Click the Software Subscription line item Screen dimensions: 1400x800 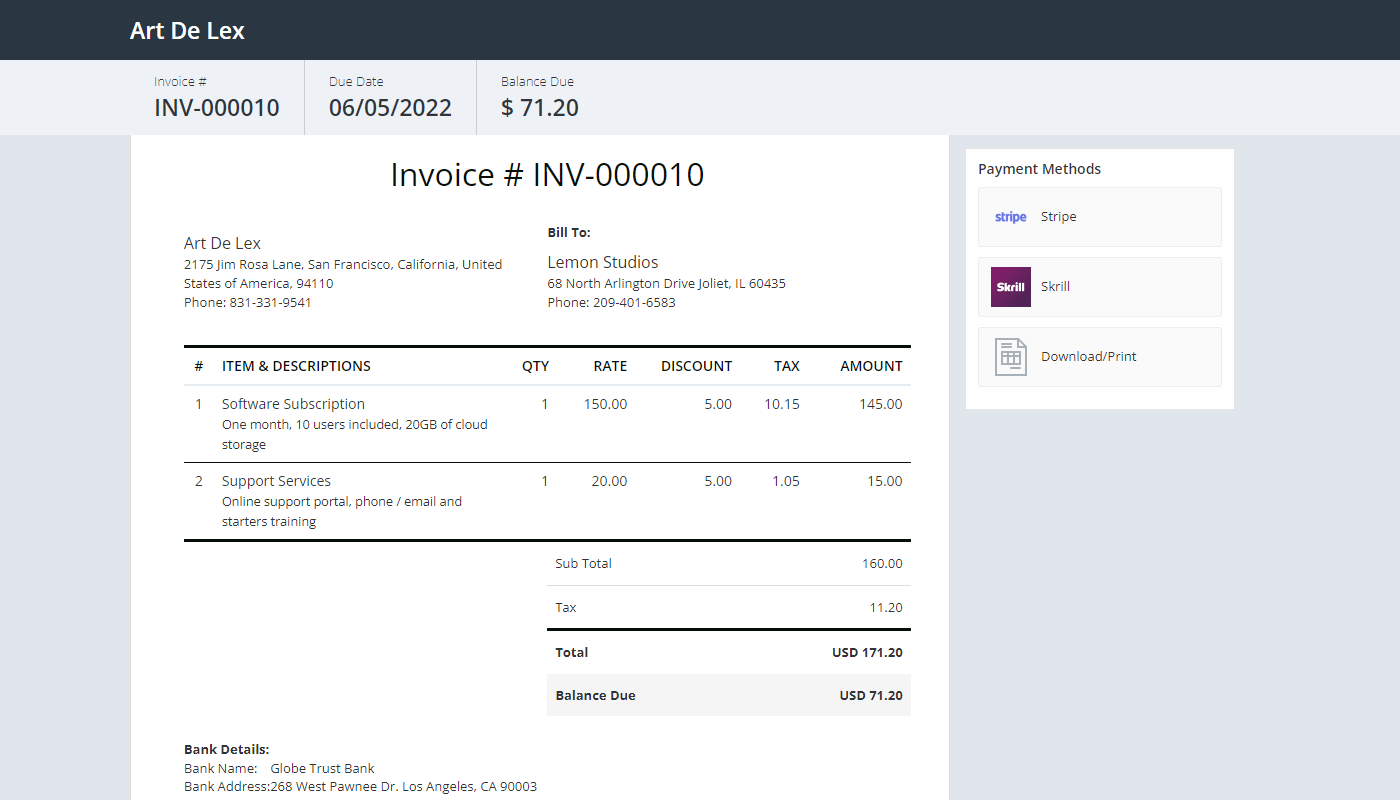pyautogui.click(x=293, y=404)
